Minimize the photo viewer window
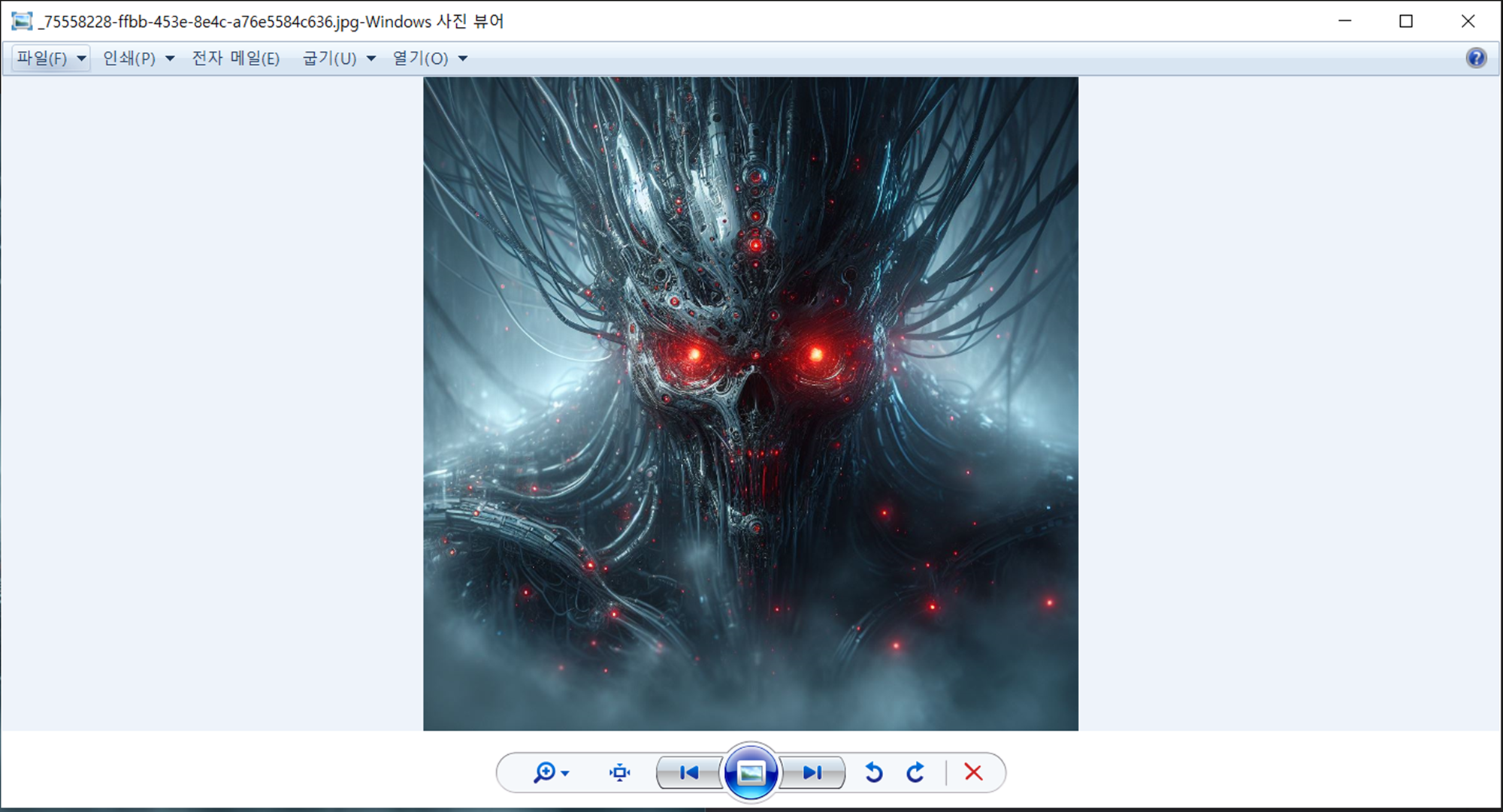The height and width of the screenshot is (812, 1503). point(1345,21)
